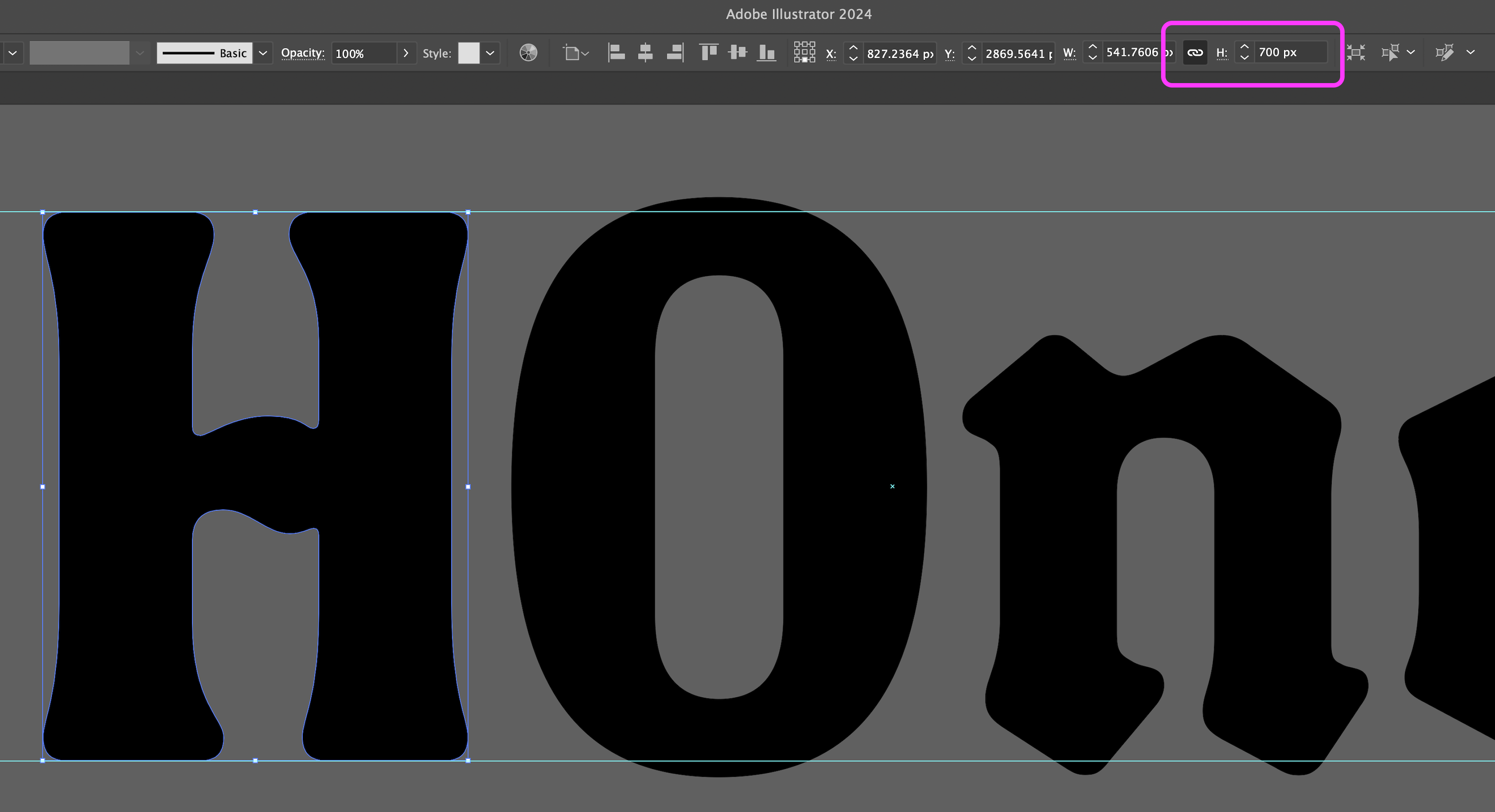
Task: Click the H value stepper arrows
Action: (1244, 52)
